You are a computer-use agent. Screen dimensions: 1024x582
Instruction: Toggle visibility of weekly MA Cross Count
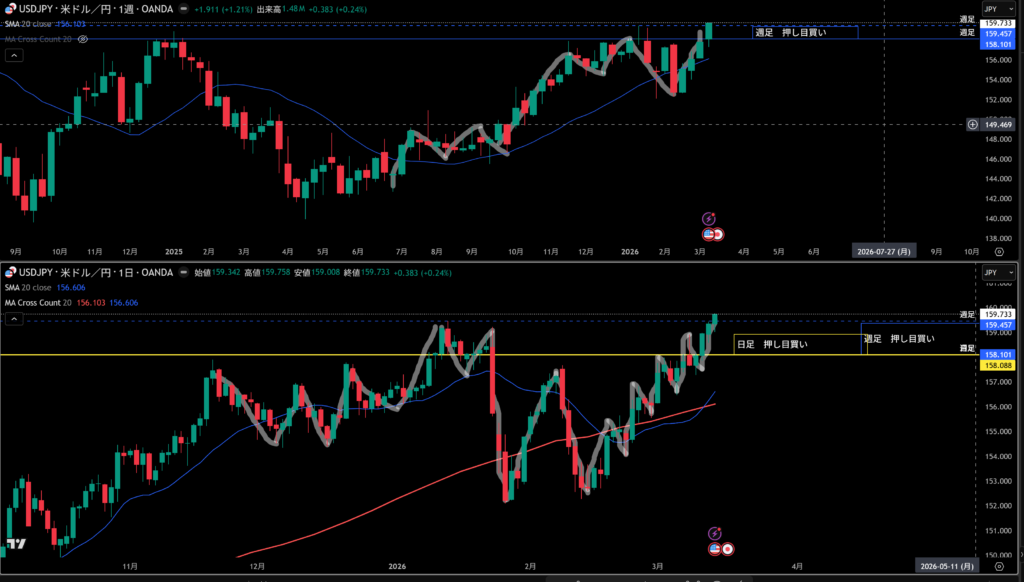pyautogui.click(x=83, y=38)
